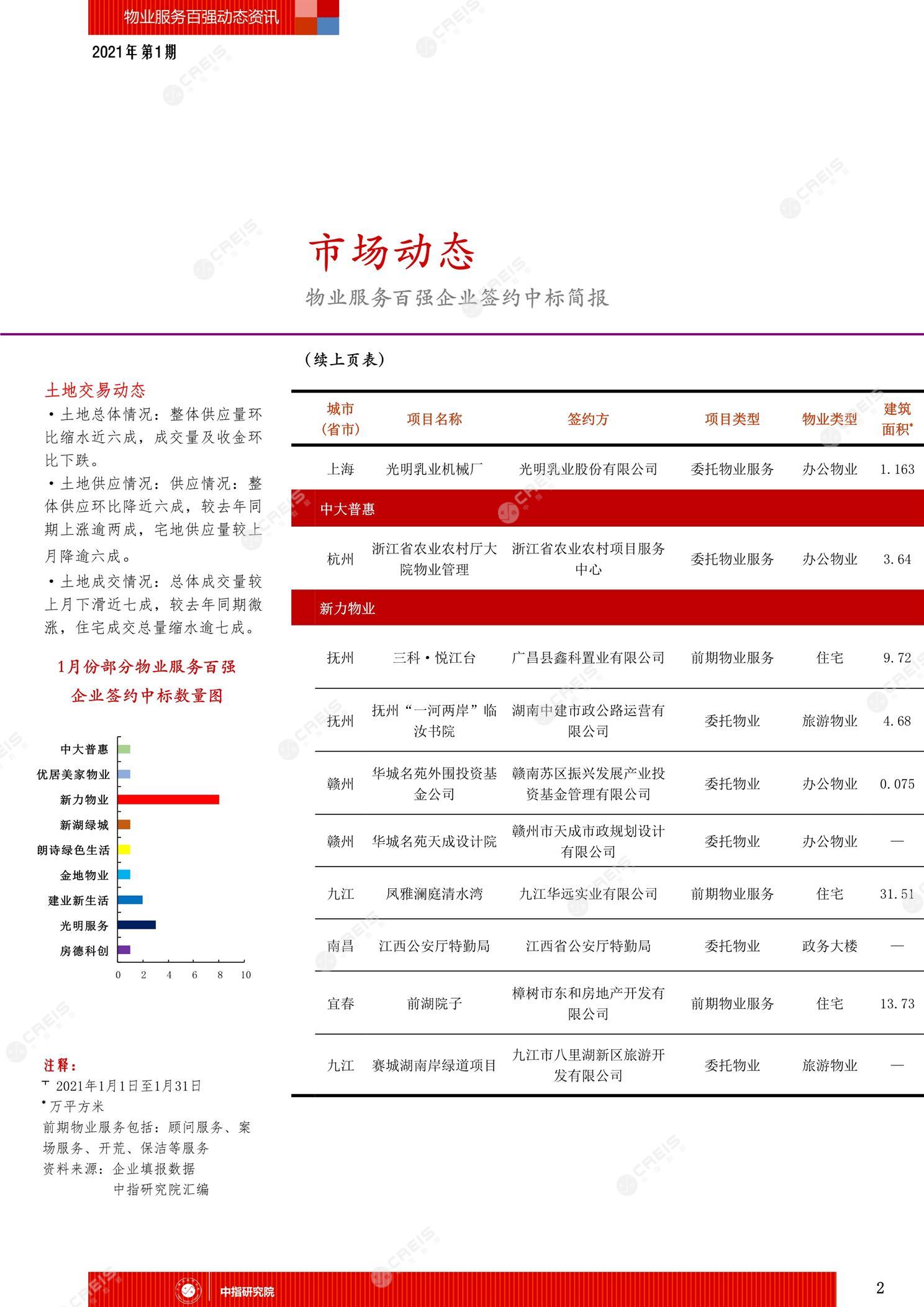This screenshot has width=924, height=1307.
Task: Select cell 凤雅澜庭清水湾
Action: click(x=435, y=894)
